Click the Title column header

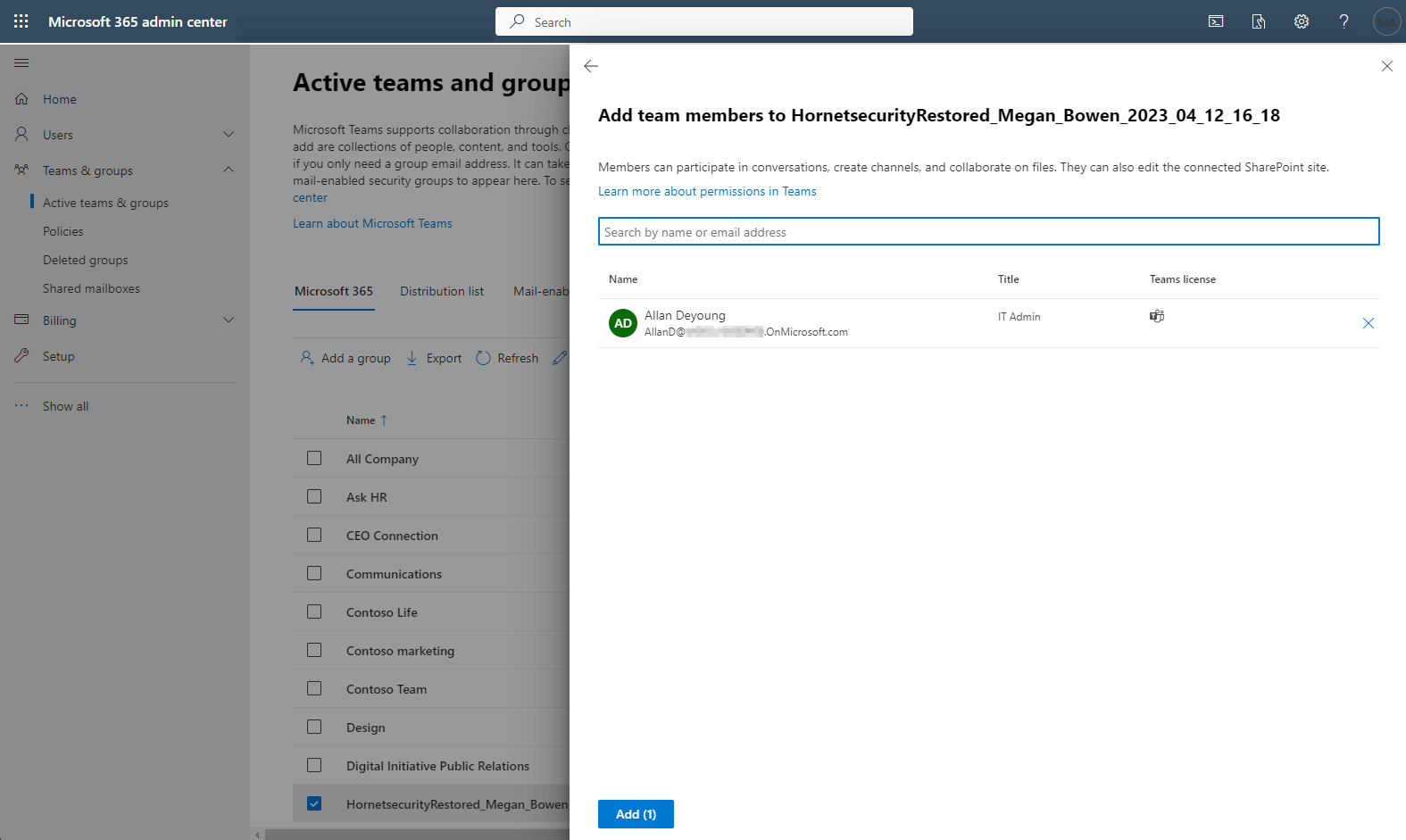1009,279
